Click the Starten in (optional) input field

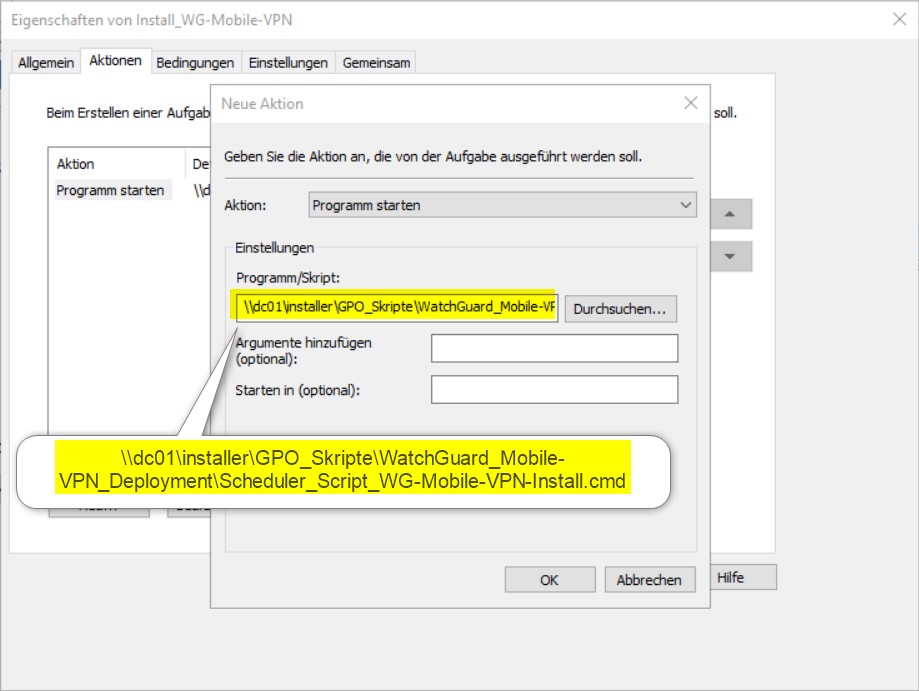point(554,389)
